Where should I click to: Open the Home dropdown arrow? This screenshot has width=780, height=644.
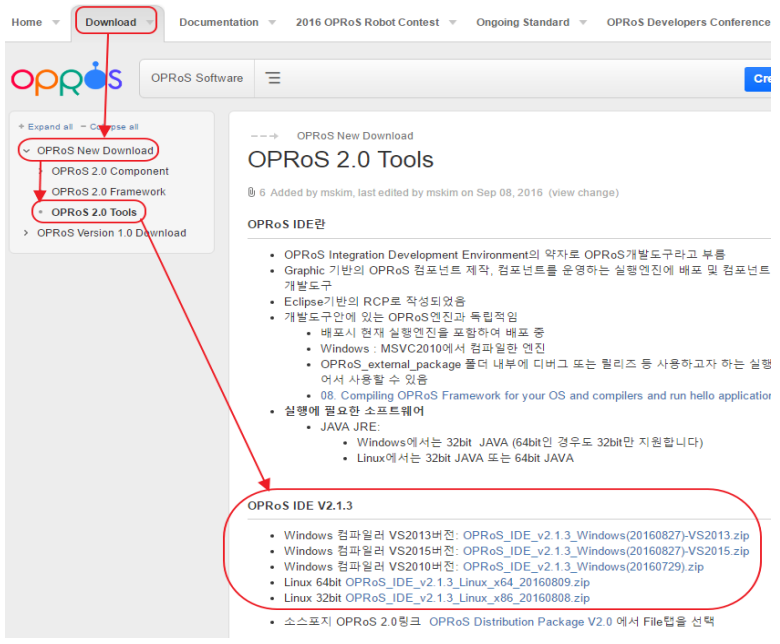point(56,22)
